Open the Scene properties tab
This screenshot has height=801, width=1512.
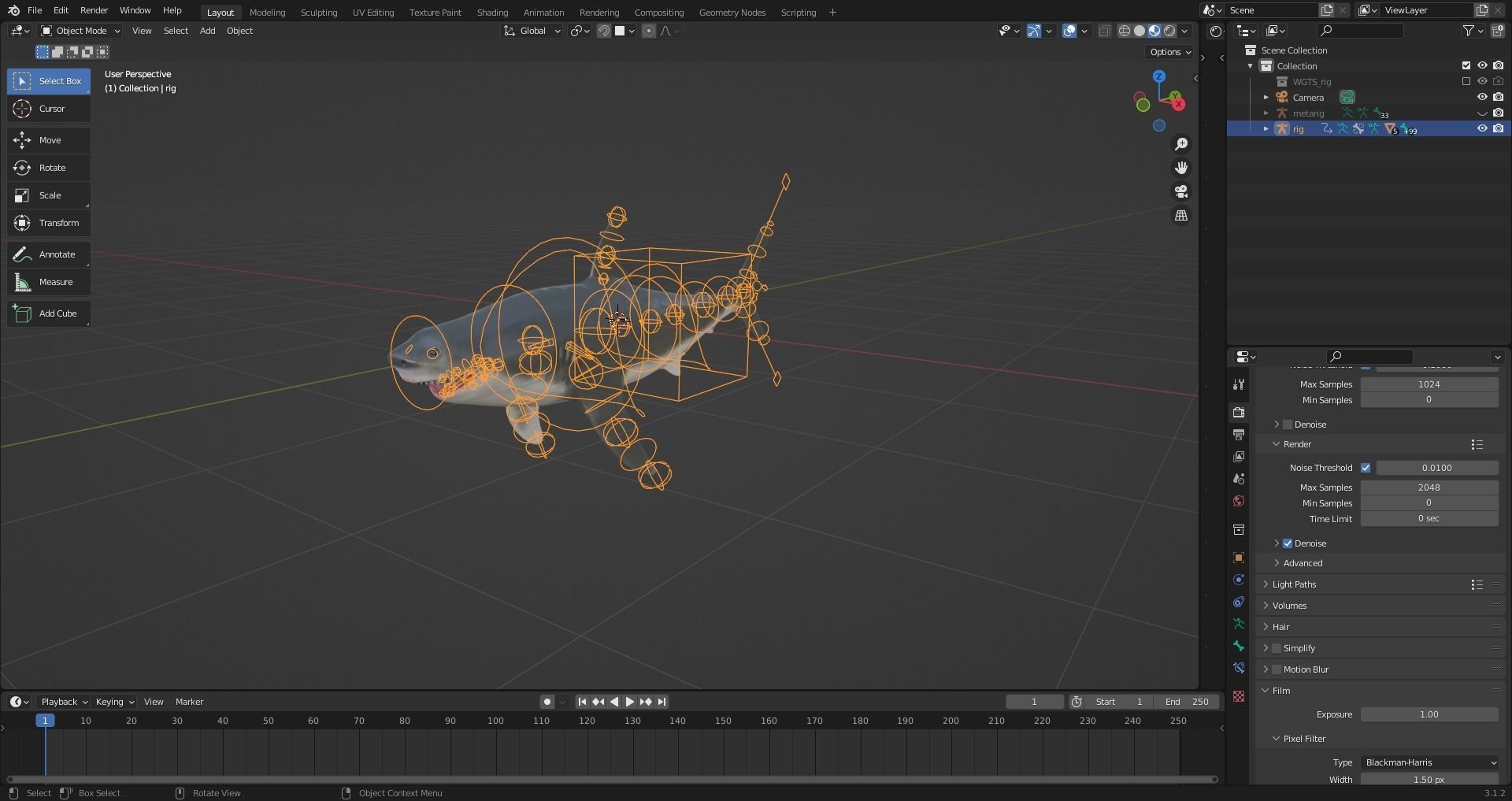(1239, 479)
